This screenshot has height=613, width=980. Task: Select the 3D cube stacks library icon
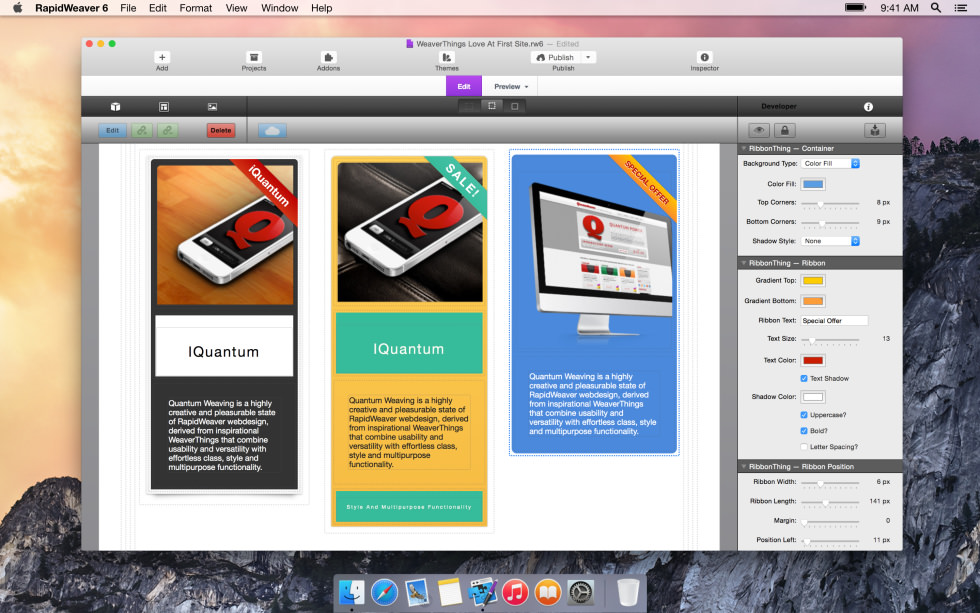[115, 107]
